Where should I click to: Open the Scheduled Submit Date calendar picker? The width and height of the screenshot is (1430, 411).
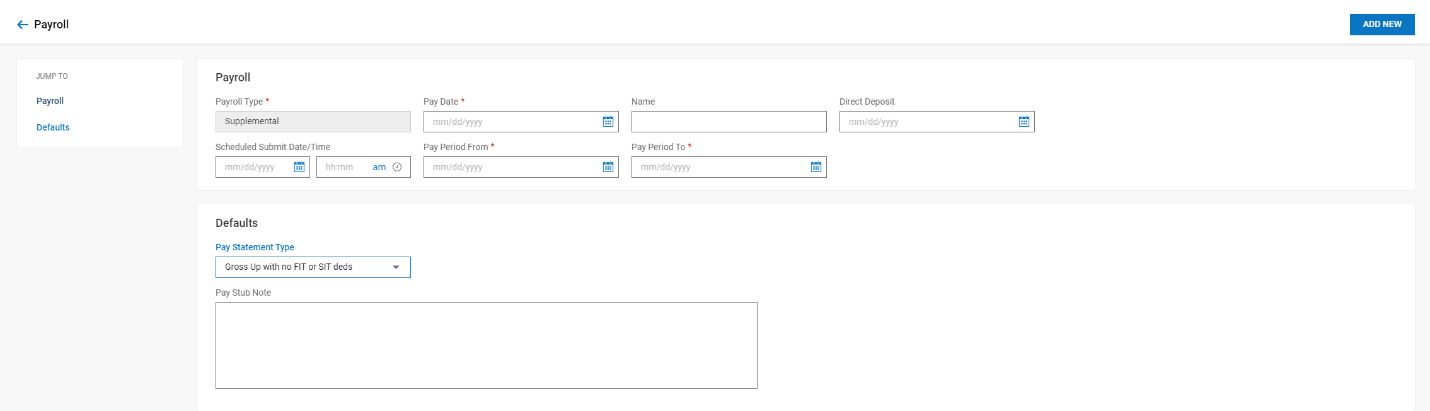(x=299, y=167)
